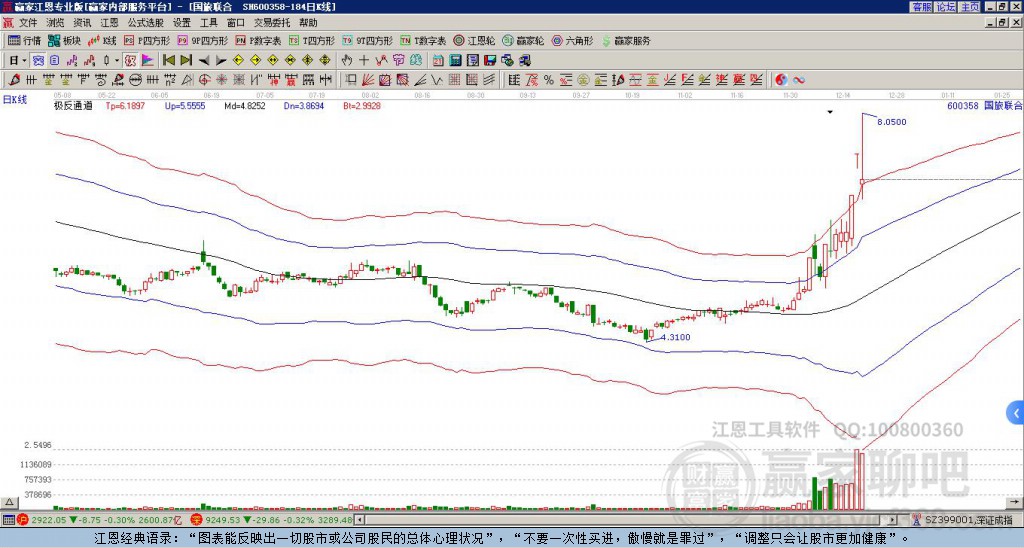Toggle the 权 adjusted-price button
Screen dimensions: 1024x548
tap(130, 61)
